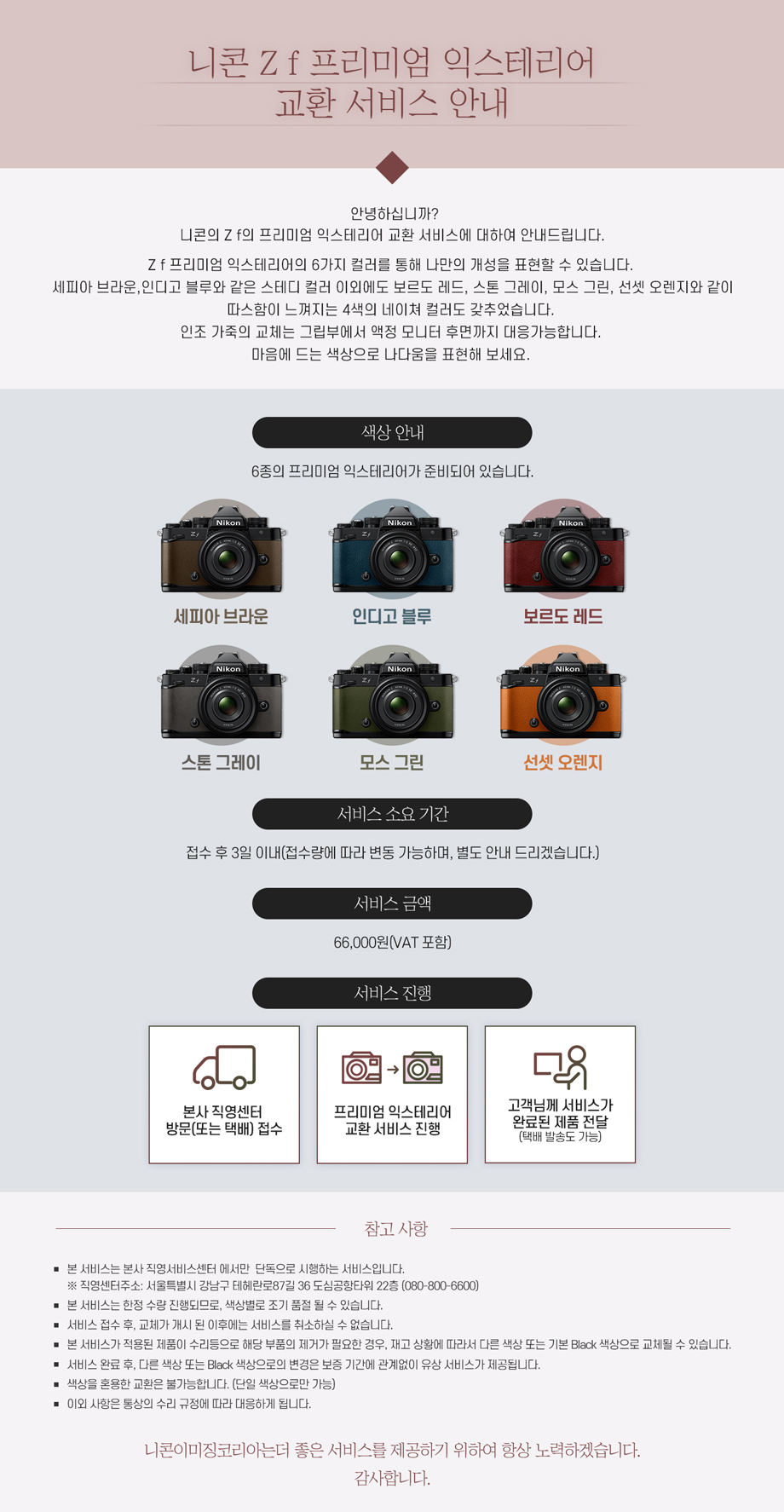Click the camera exchange arrow icon
Viewport: 784px width, 1512px height.
coord(392,1068)
